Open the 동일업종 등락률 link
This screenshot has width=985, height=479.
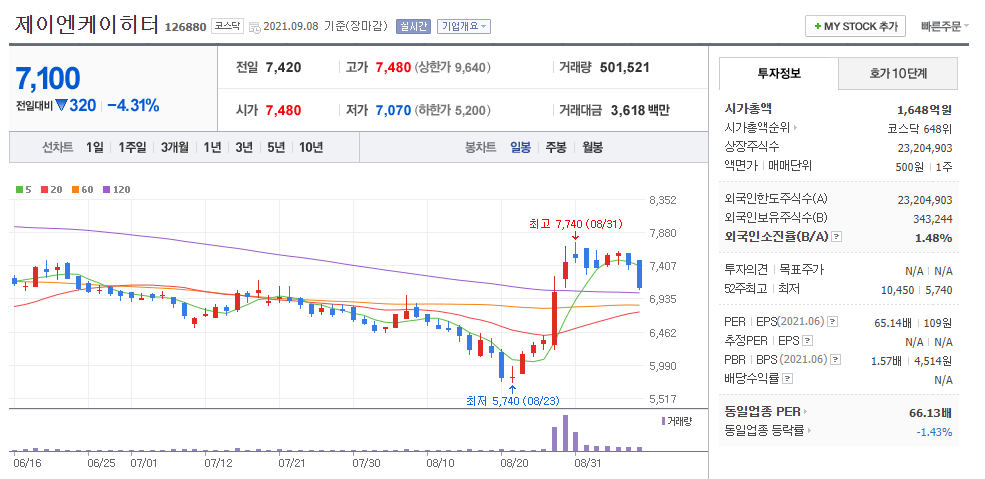pos(764,431)
